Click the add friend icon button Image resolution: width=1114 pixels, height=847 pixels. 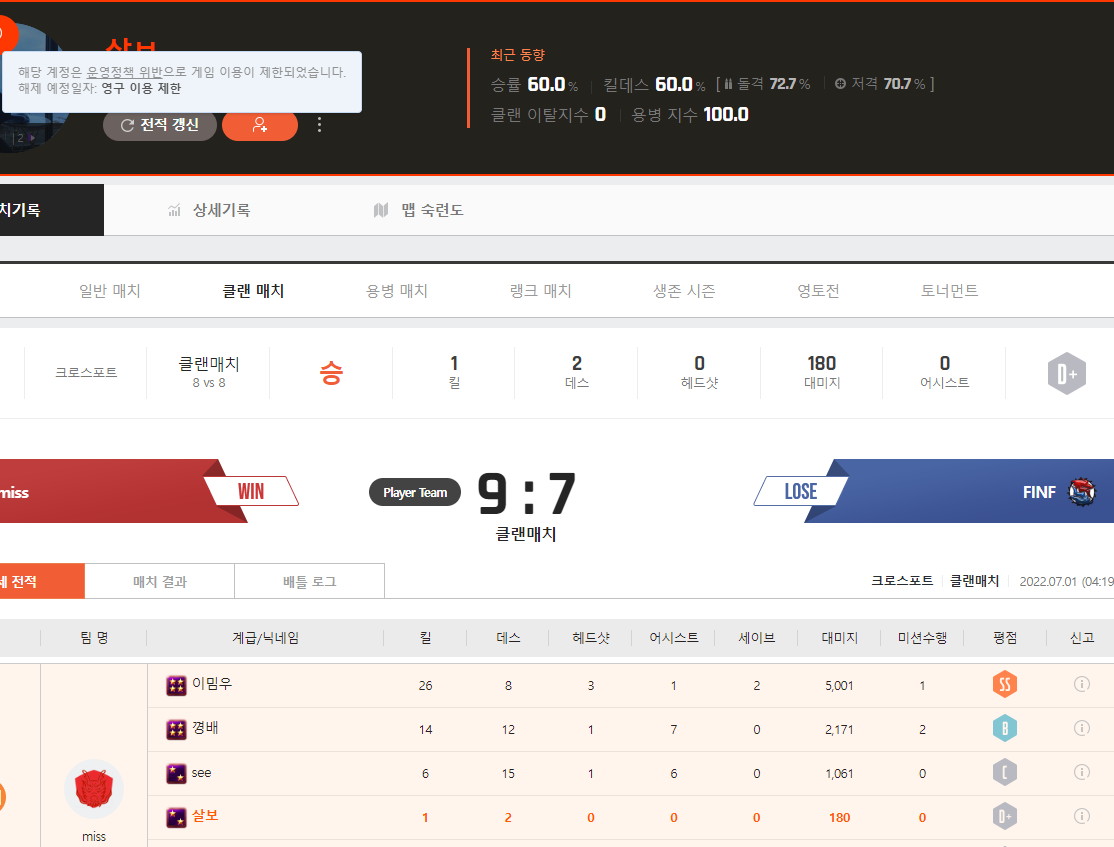coord(260,125)
